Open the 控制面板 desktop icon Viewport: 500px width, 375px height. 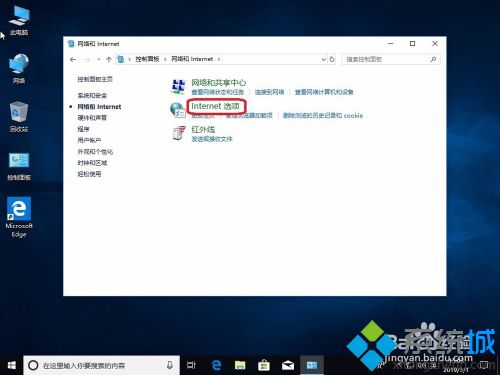[19, 167]
